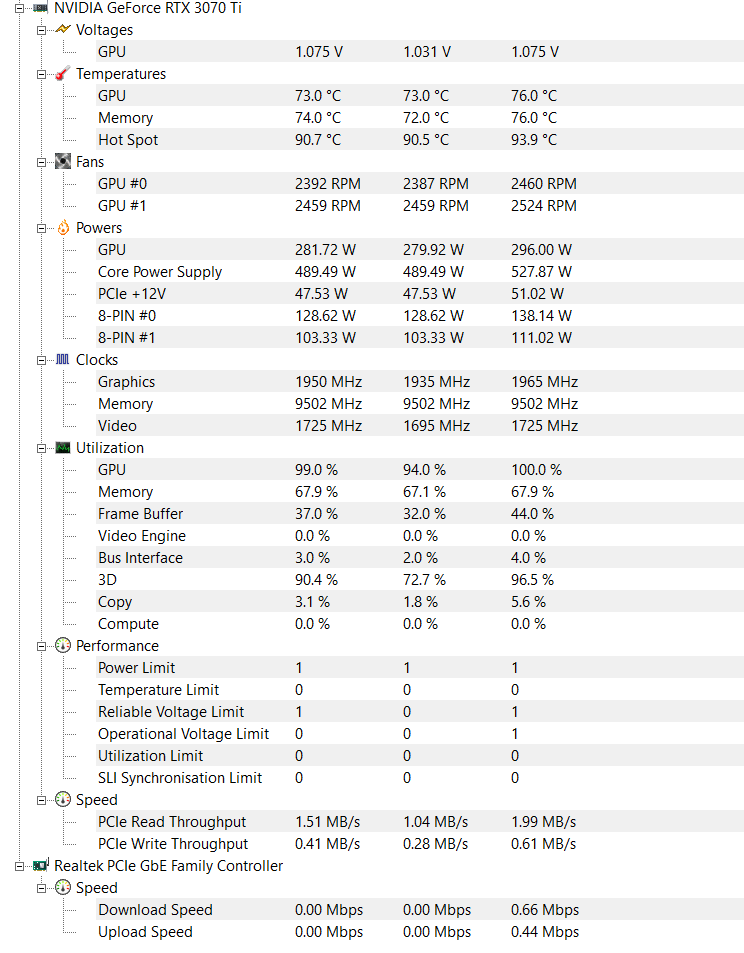The width and height of the screenshot is (744, 953).
Task: Collapse the NVIDIA GeForce RTX 3070 Ti node
Action: (x=20, y=8)
